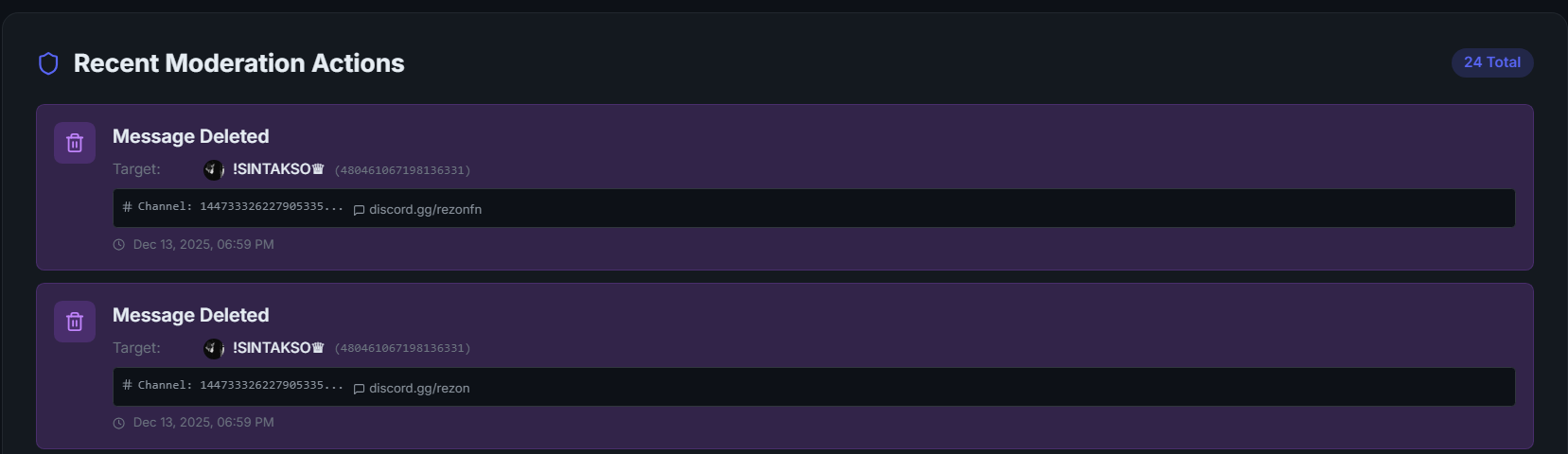Open the discord.gg/rezonfn deleted message link
Image resolution: width=1568 pixels, height=454 pixels.
tap(425, 210)
